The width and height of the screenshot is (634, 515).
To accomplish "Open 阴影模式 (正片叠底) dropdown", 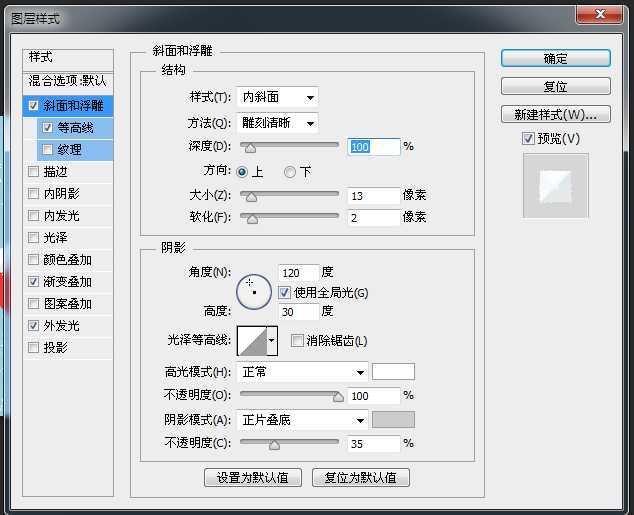I will pyautogui.click(x=303, y=420).
